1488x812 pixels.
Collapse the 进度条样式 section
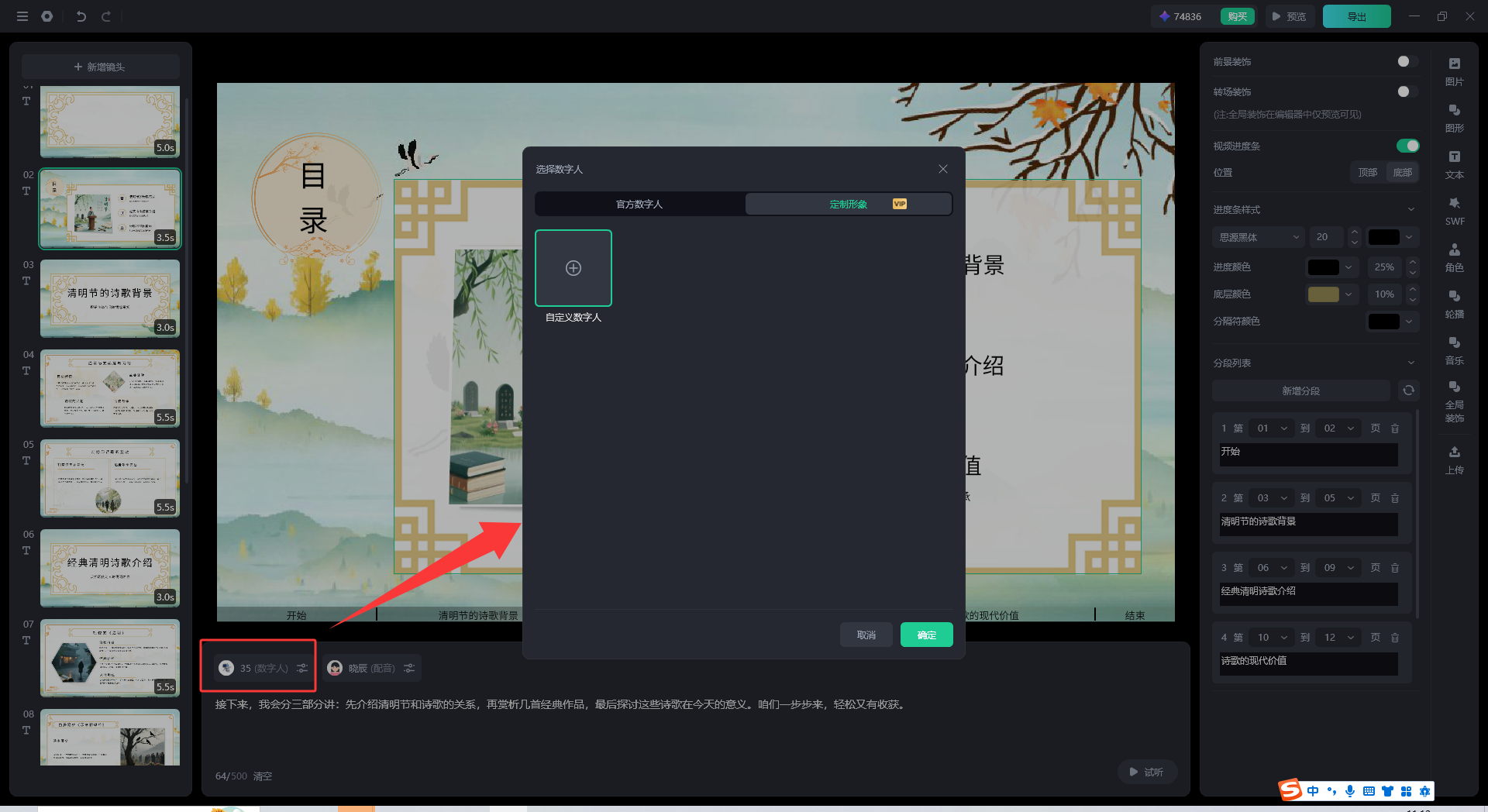(x=1410, y=209)
